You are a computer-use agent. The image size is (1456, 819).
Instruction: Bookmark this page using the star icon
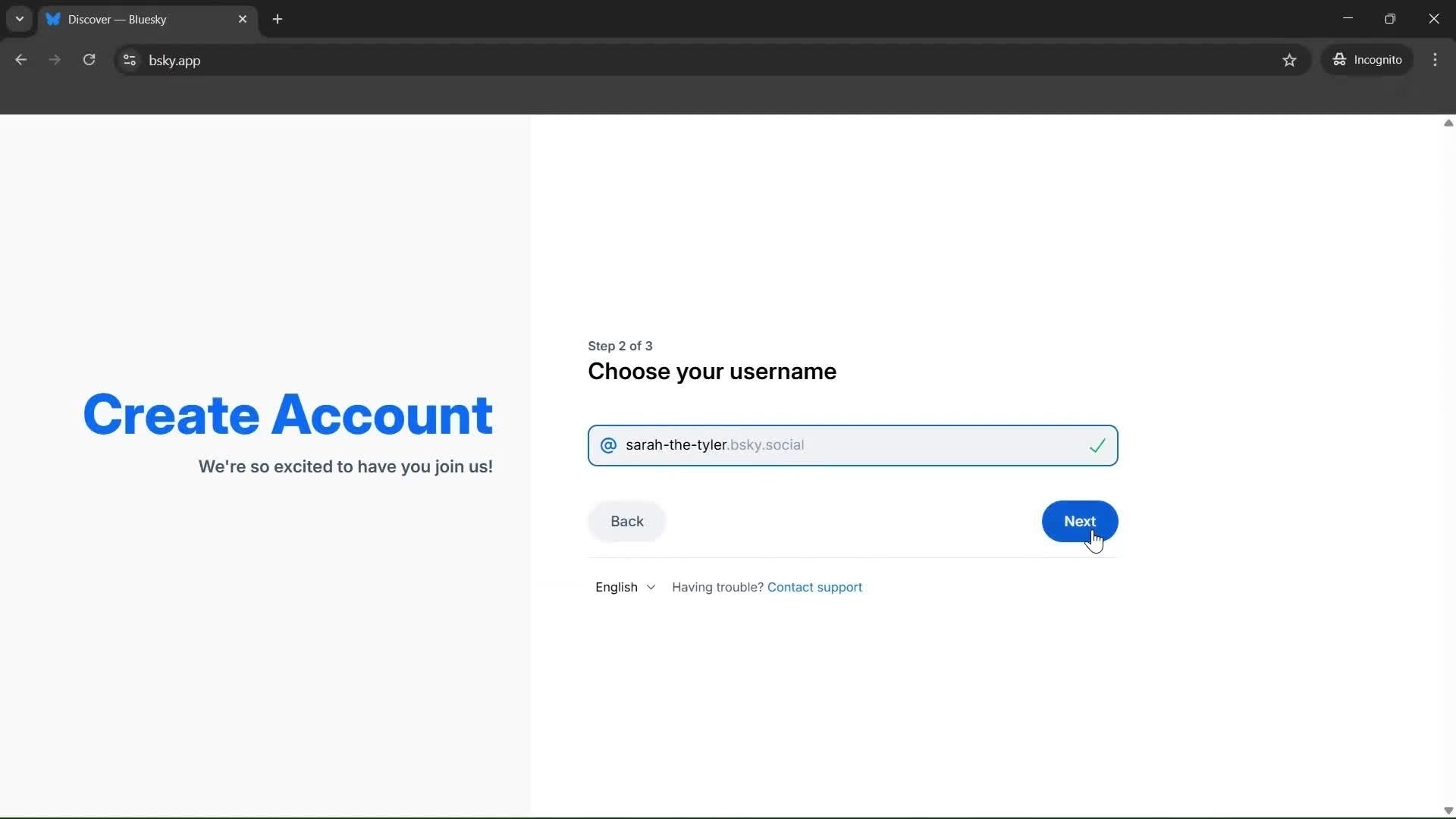[x=1290, y=60]
